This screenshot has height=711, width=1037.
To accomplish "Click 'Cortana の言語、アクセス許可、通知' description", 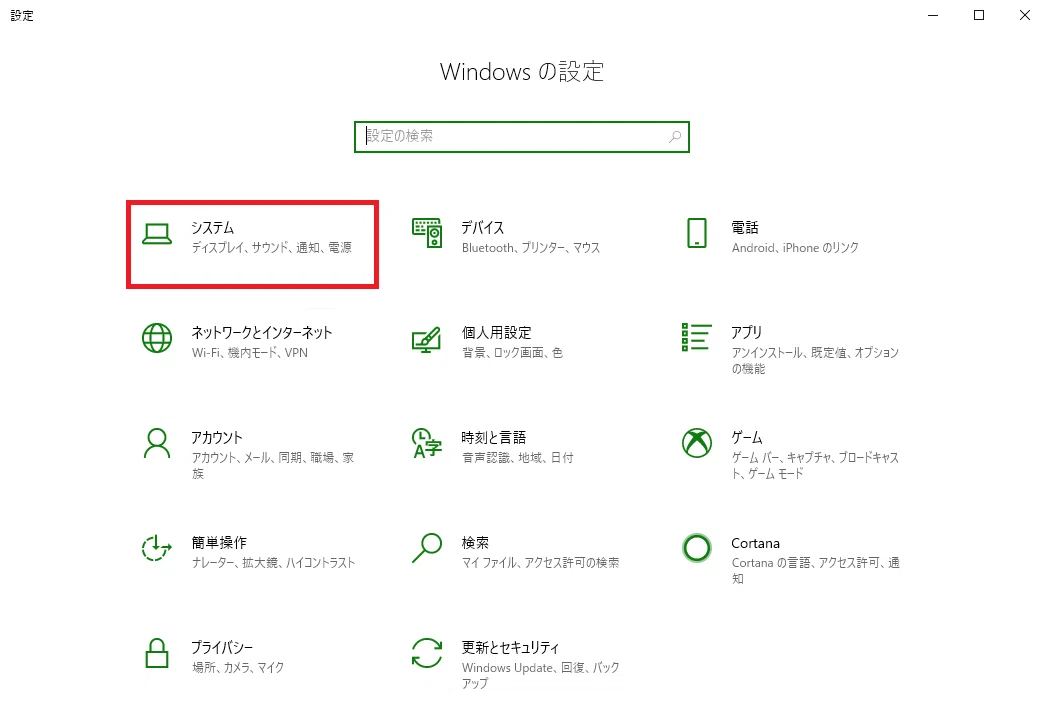I will tap(815, 571).
